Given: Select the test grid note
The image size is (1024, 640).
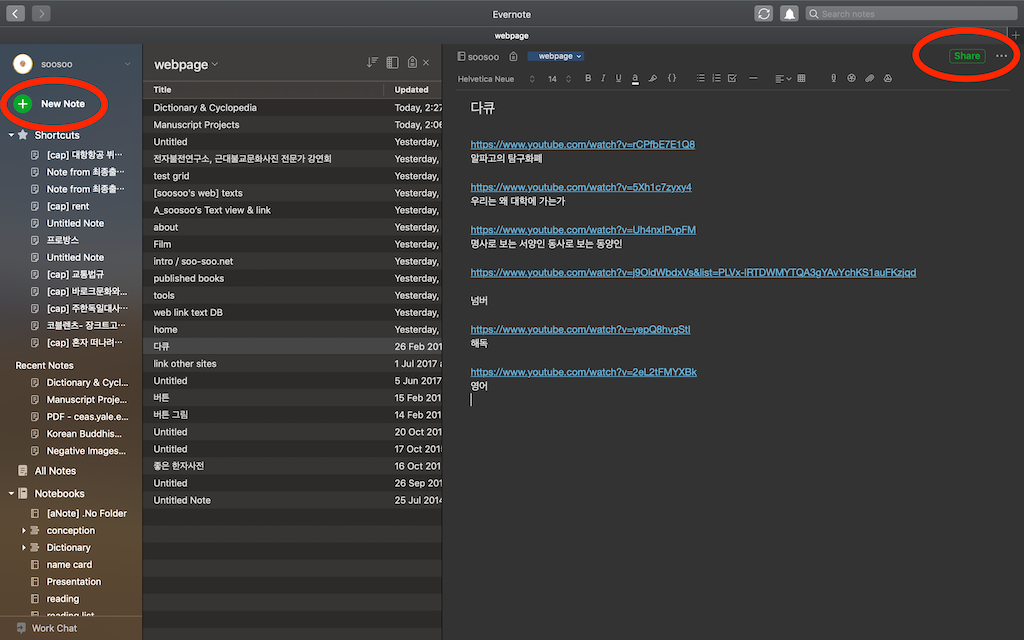Looking at the screenshot, I should [293, 176].
